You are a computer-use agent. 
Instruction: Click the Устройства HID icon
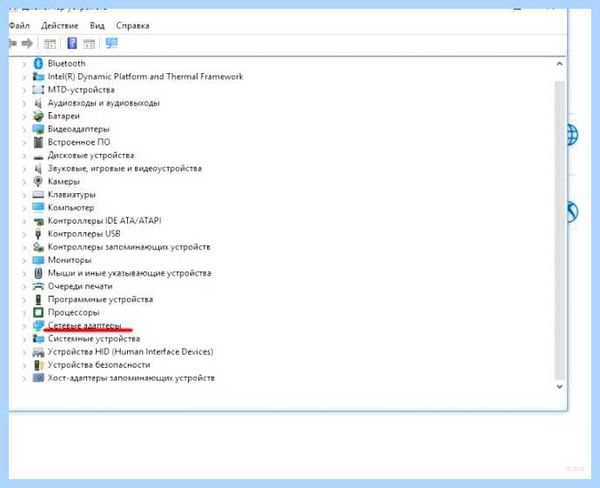tap(38, 352)
